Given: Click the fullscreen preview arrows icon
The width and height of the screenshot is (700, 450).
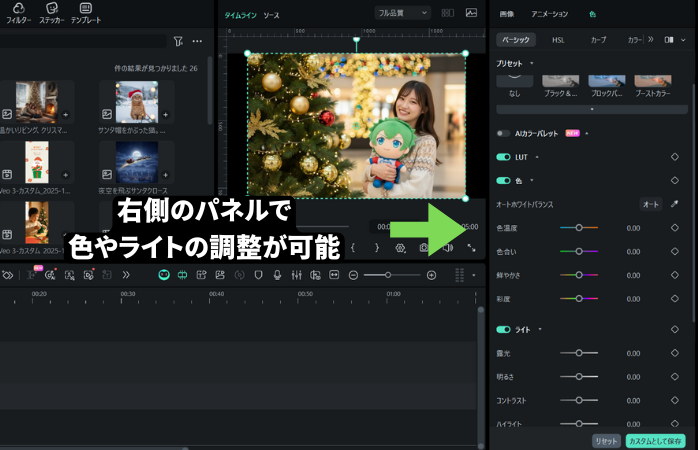Looking at the screenshot, I should pyautogui.click(x=471, y=247).
